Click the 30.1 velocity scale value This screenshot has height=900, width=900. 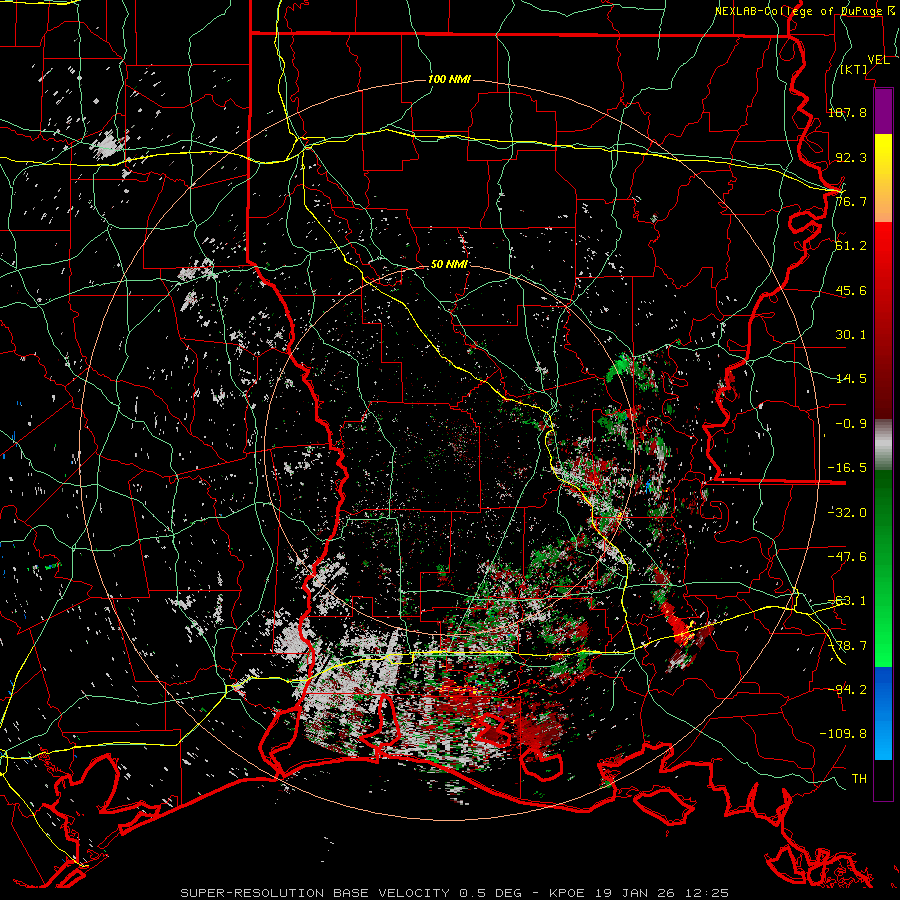pos(851,335)
